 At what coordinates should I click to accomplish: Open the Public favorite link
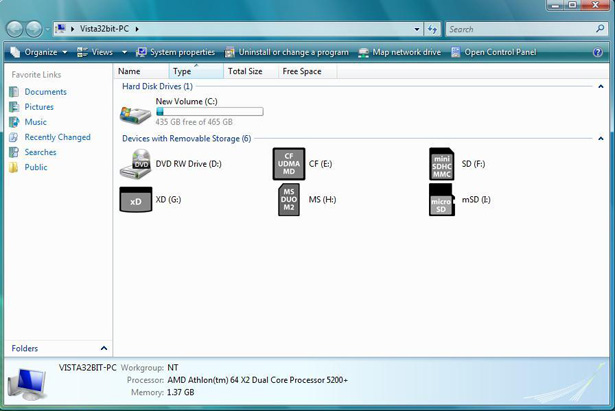coord(36,167)
